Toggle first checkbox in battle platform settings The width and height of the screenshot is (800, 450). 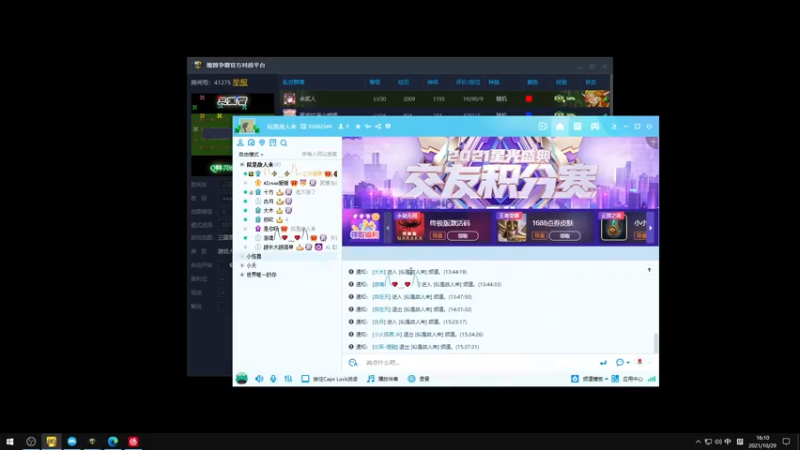click(221, 265)
